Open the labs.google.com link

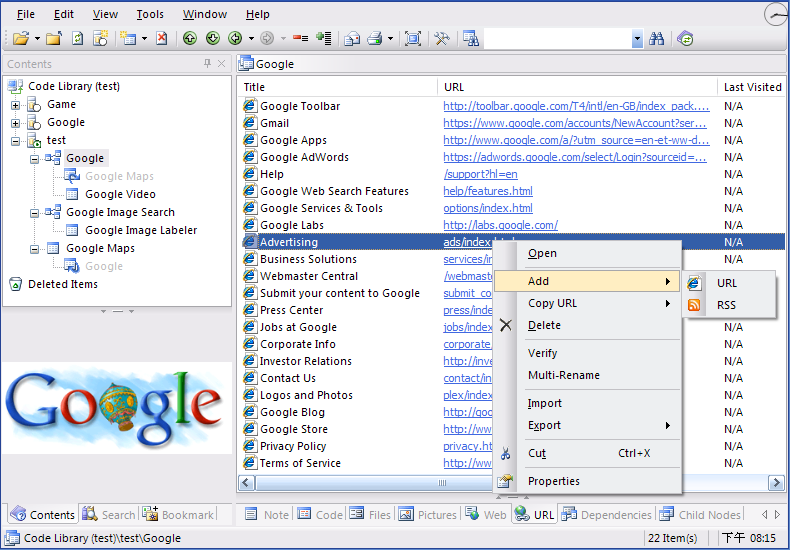500,225
